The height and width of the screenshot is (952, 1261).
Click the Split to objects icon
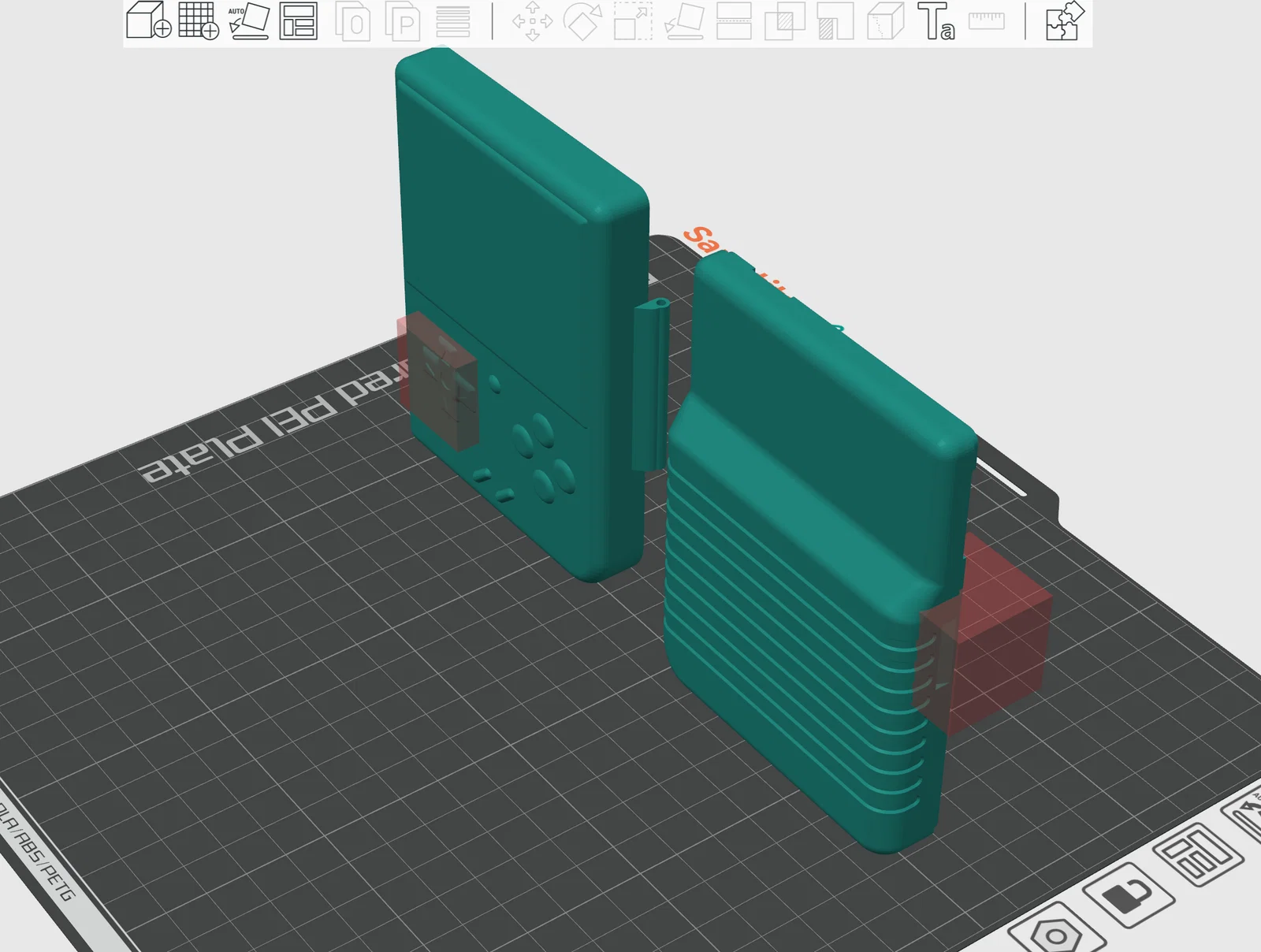point(352,20)
